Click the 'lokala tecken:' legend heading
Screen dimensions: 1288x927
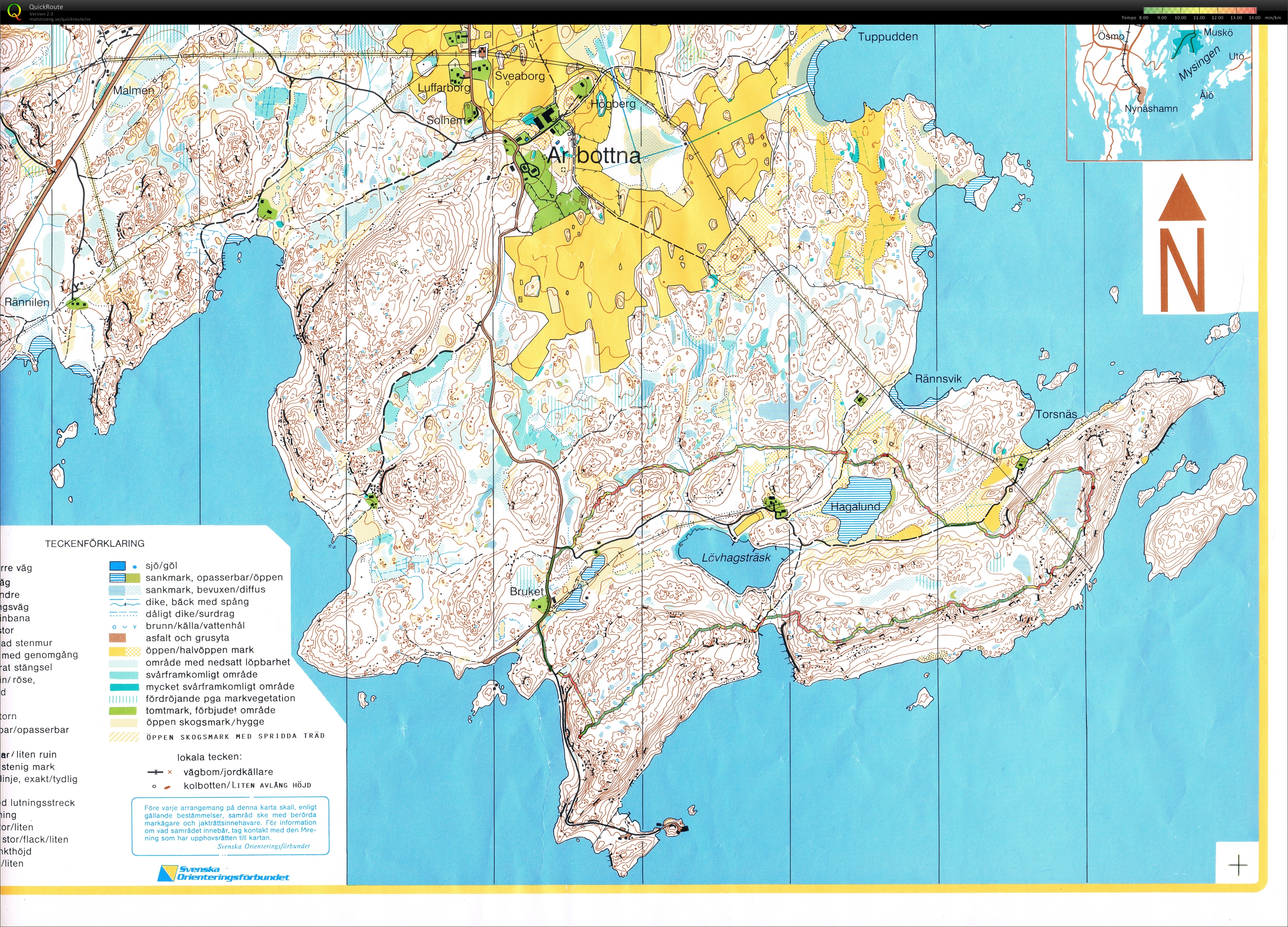coord(209,757)
